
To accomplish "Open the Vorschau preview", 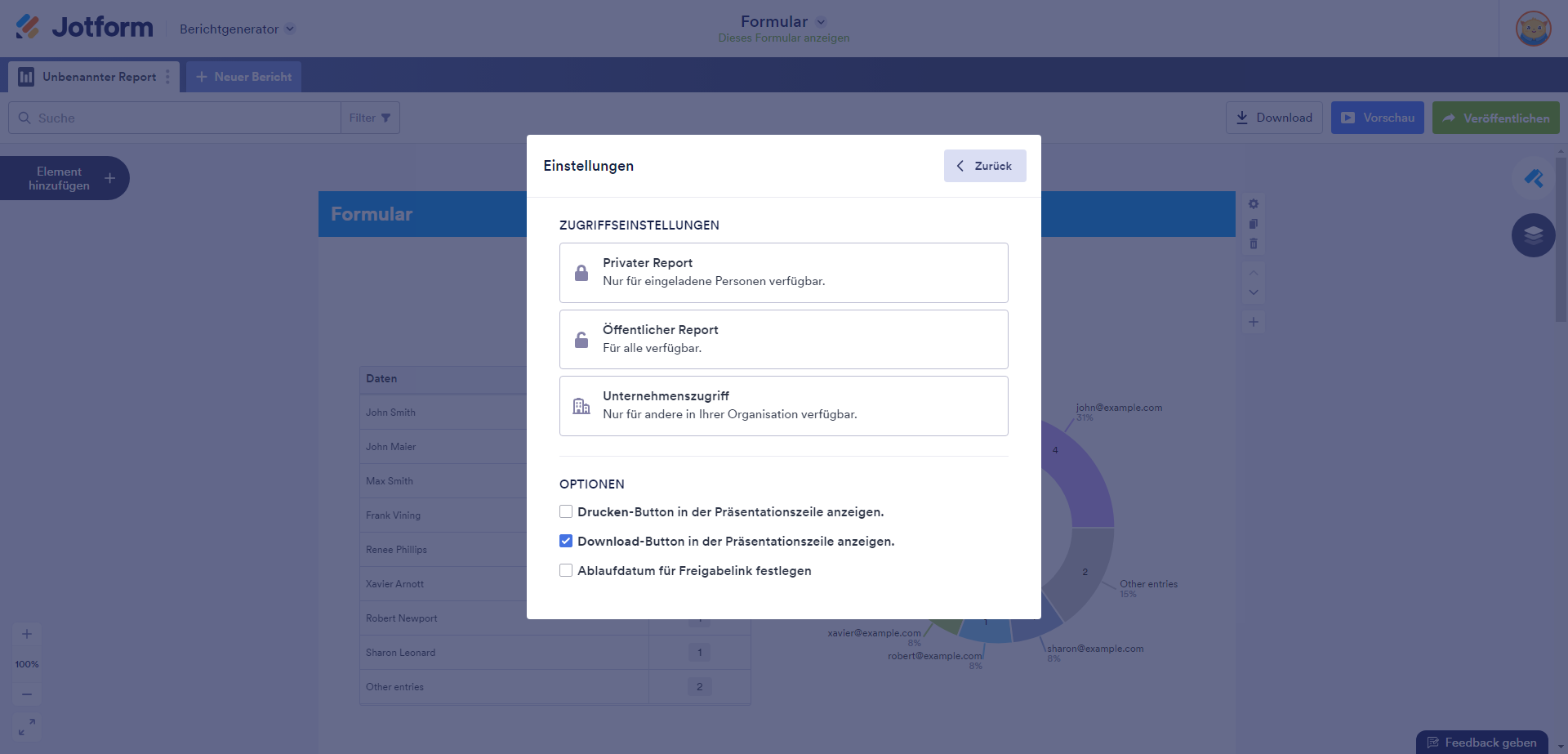I will (1378, 118).
